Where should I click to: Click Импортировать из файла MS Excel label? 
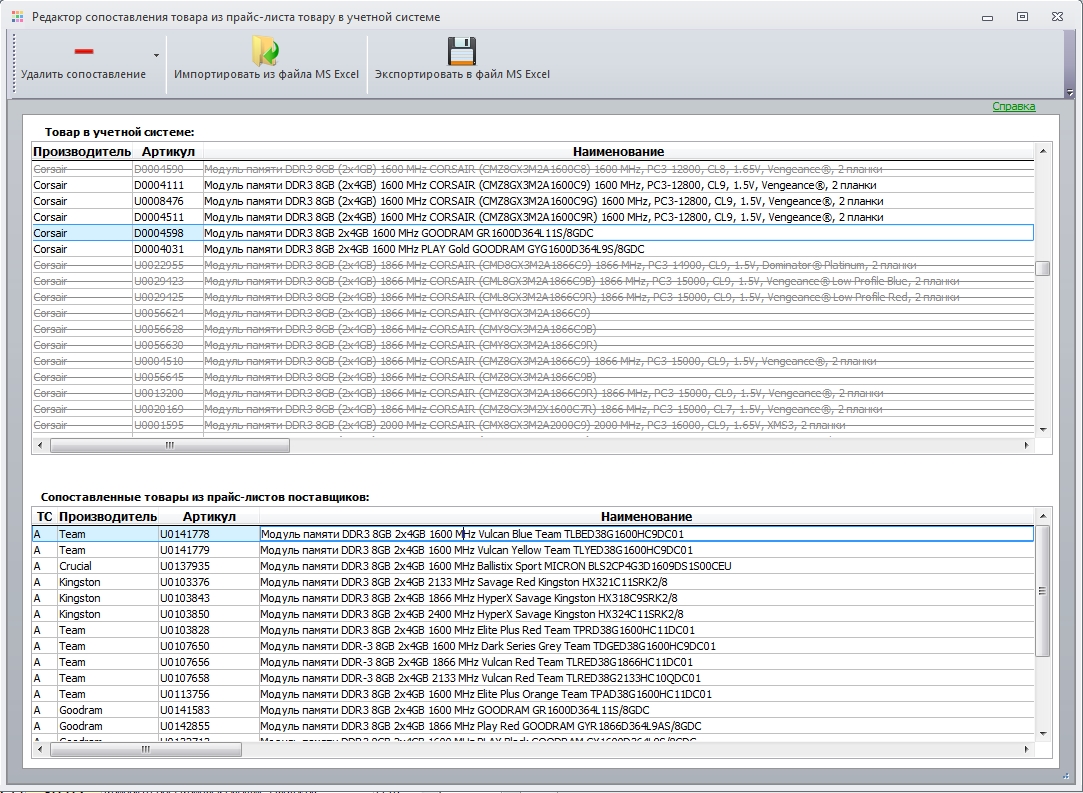(266, 74)
